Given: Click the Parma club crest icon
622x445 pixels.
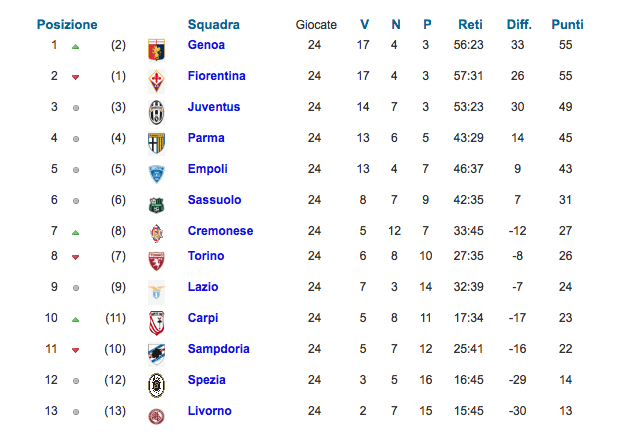Looking at the screenshot, I should coord(156,139).
